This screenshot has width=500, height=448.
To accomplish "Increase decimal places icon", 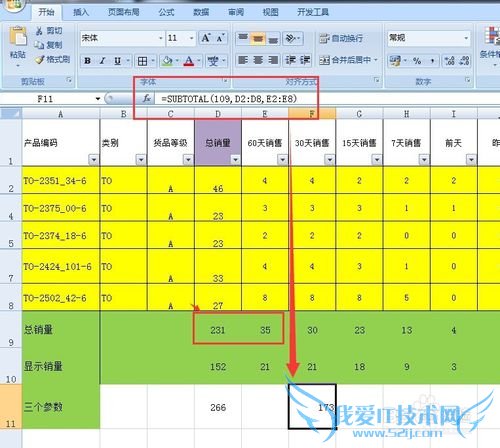I will [x=449, y=61].
